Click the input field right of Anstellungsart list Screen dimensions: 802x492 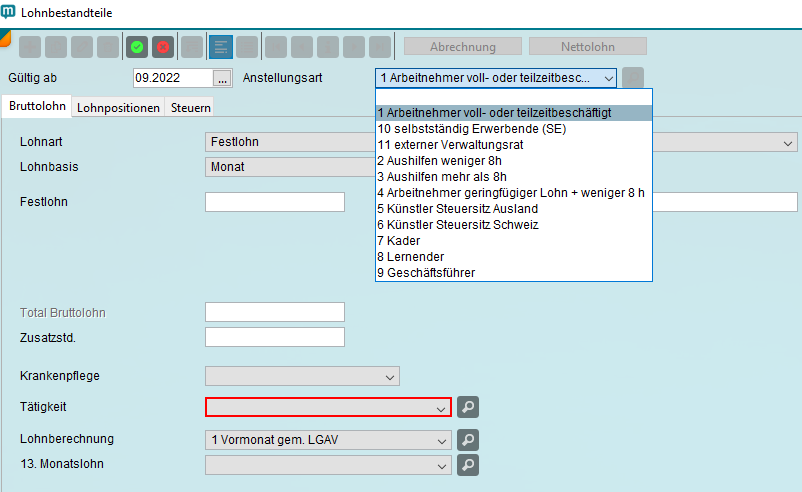click(725, 202)
